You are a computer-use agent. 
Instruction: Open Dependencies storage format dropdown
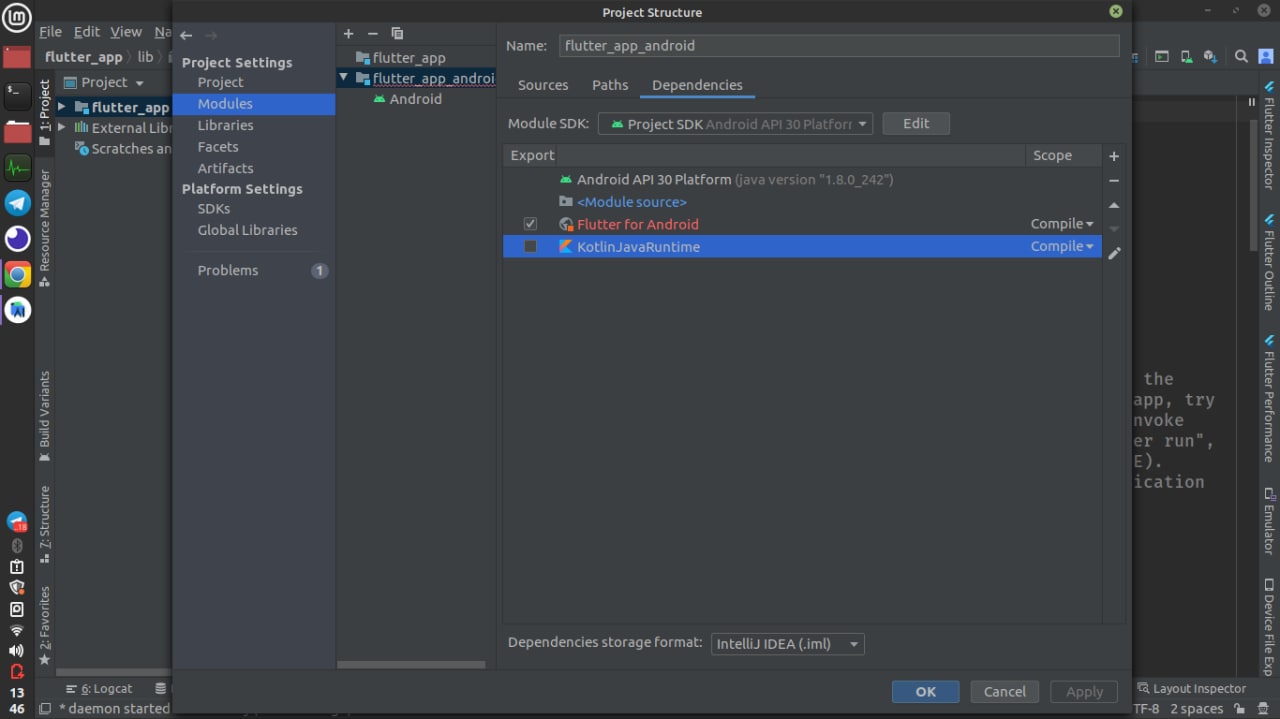(787, 644)
